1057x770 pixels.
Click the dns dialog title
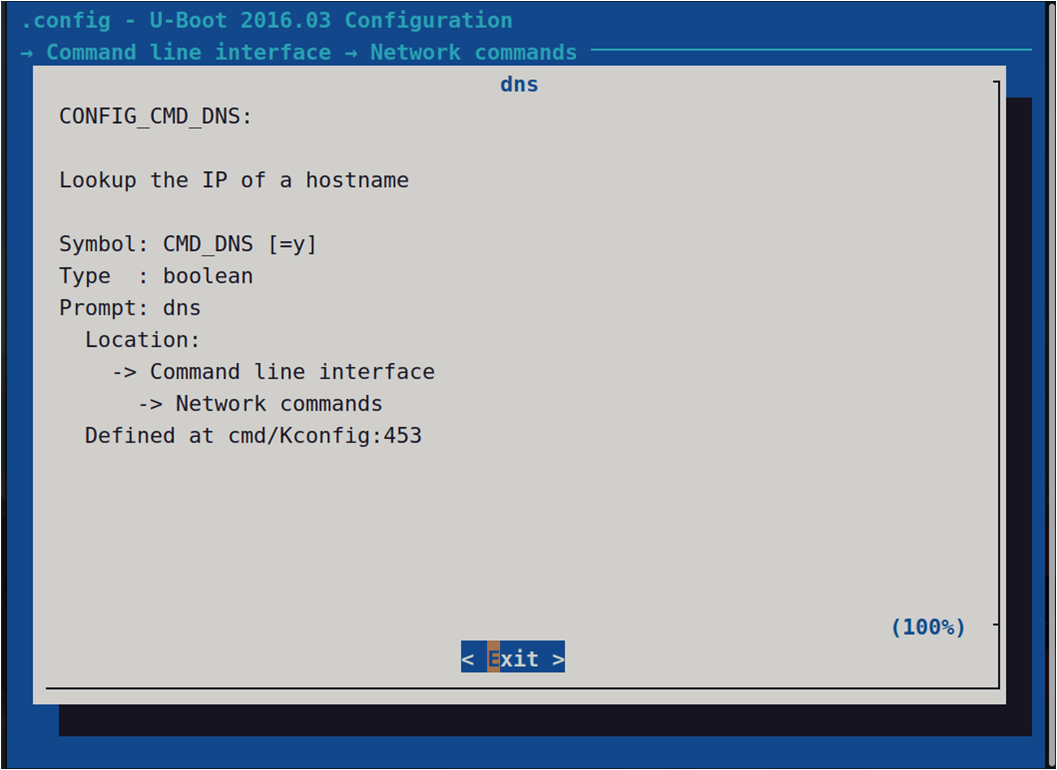pyautogui.click(x=519, y=85)
